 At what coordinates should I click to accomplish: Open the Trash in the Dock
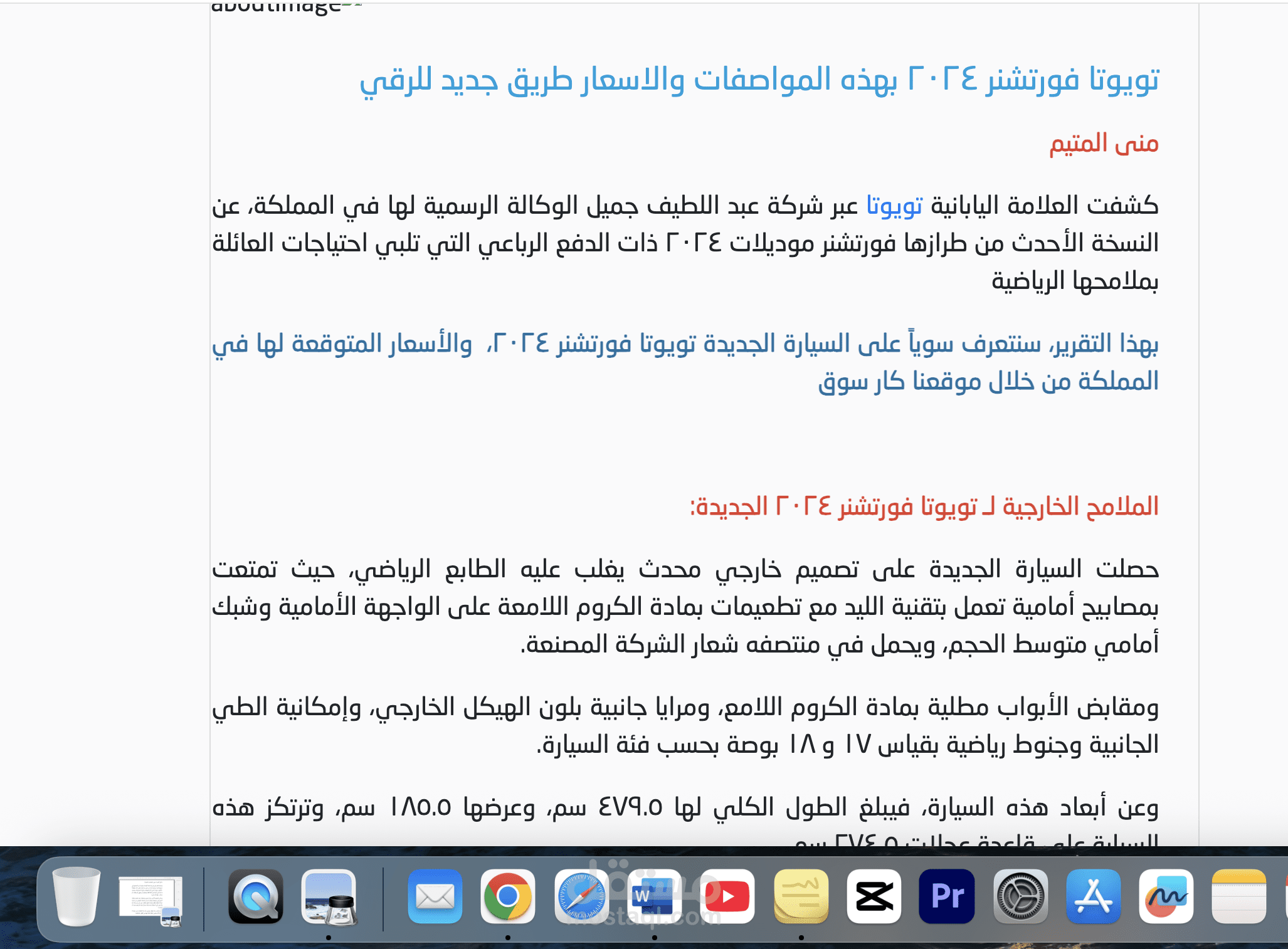[76, 896]
